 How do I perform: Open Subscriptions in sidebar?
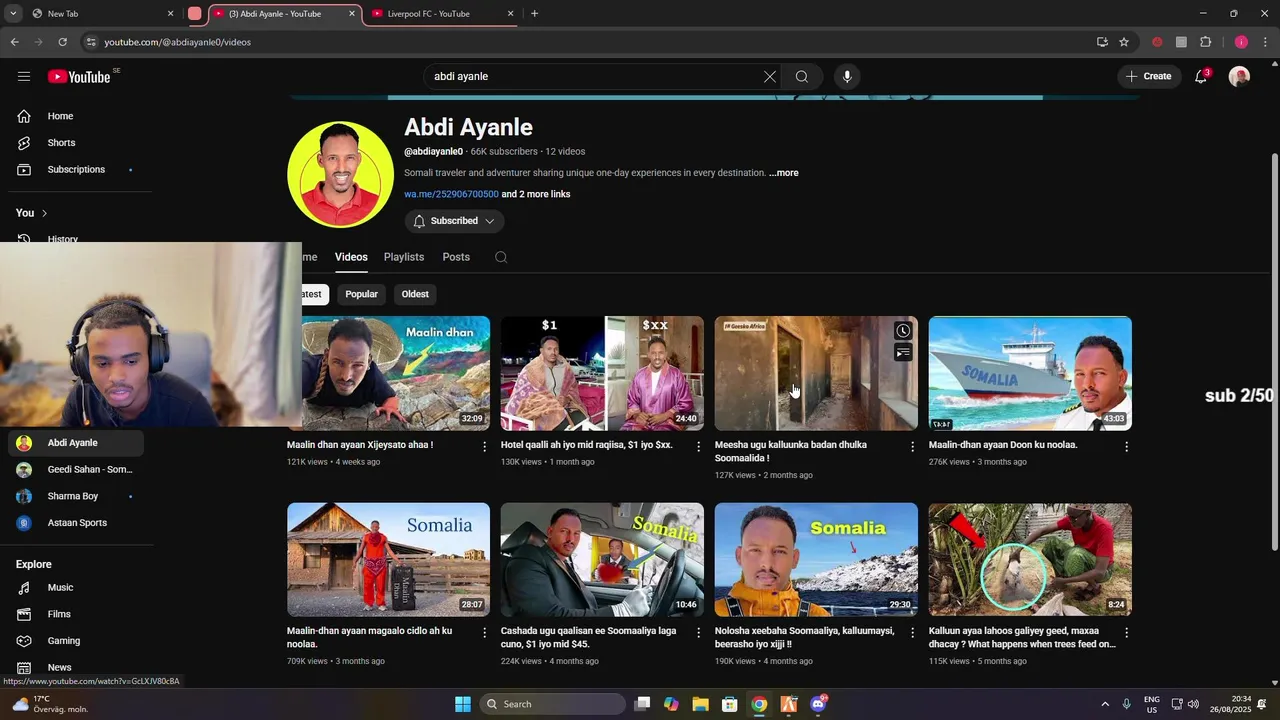76,170
